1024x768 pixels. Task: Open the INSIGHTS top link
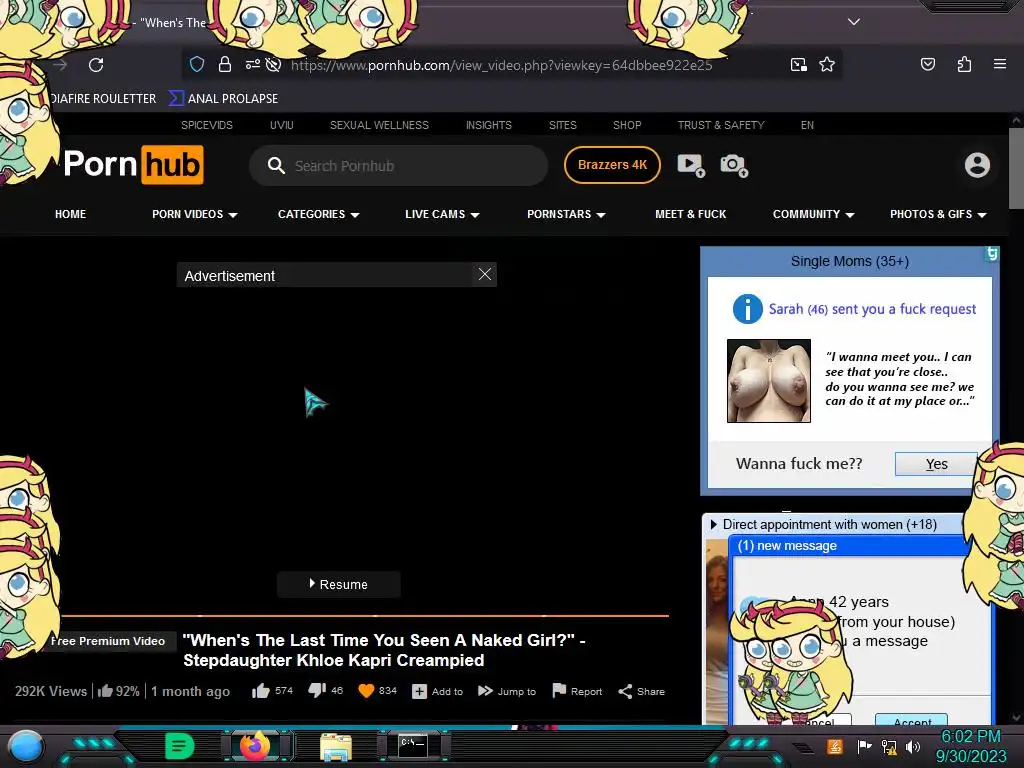click(x=488, y=125)
